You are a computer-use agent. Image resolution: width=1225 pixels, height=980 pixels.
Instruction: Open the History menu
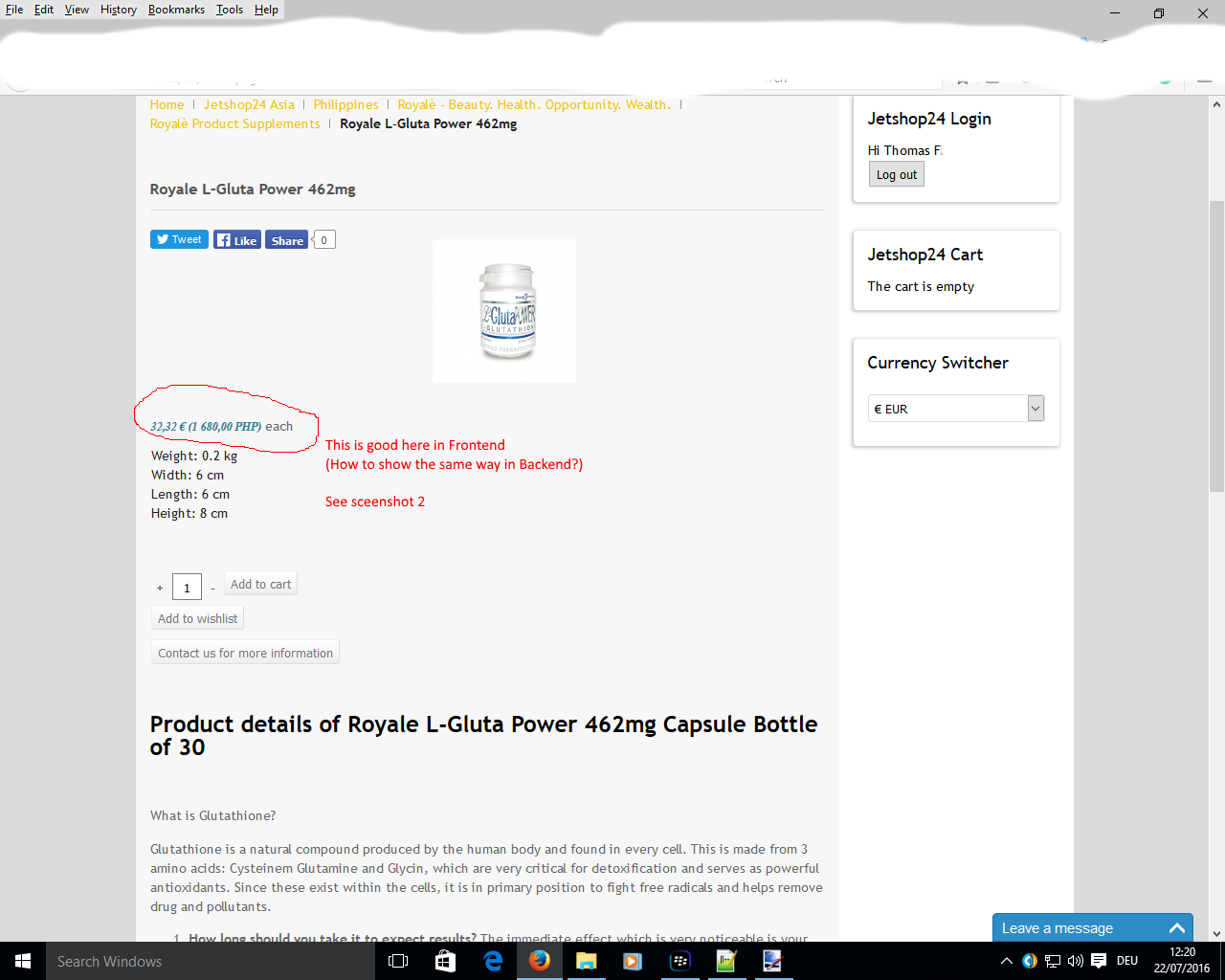119,10
